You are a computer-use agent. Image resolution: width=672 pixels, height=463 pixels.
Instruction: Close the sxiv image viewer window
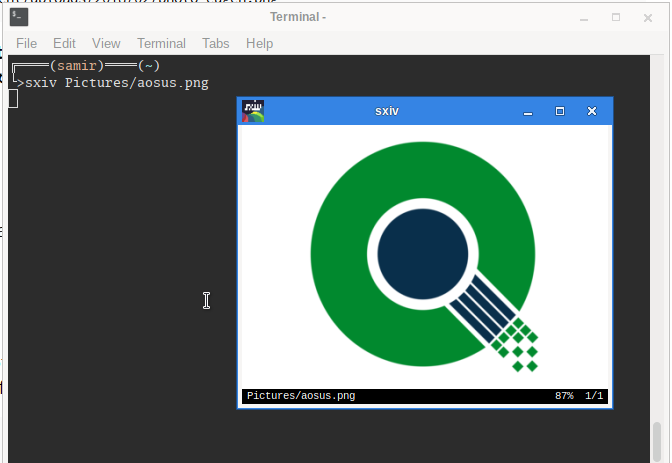pos(592,111)
